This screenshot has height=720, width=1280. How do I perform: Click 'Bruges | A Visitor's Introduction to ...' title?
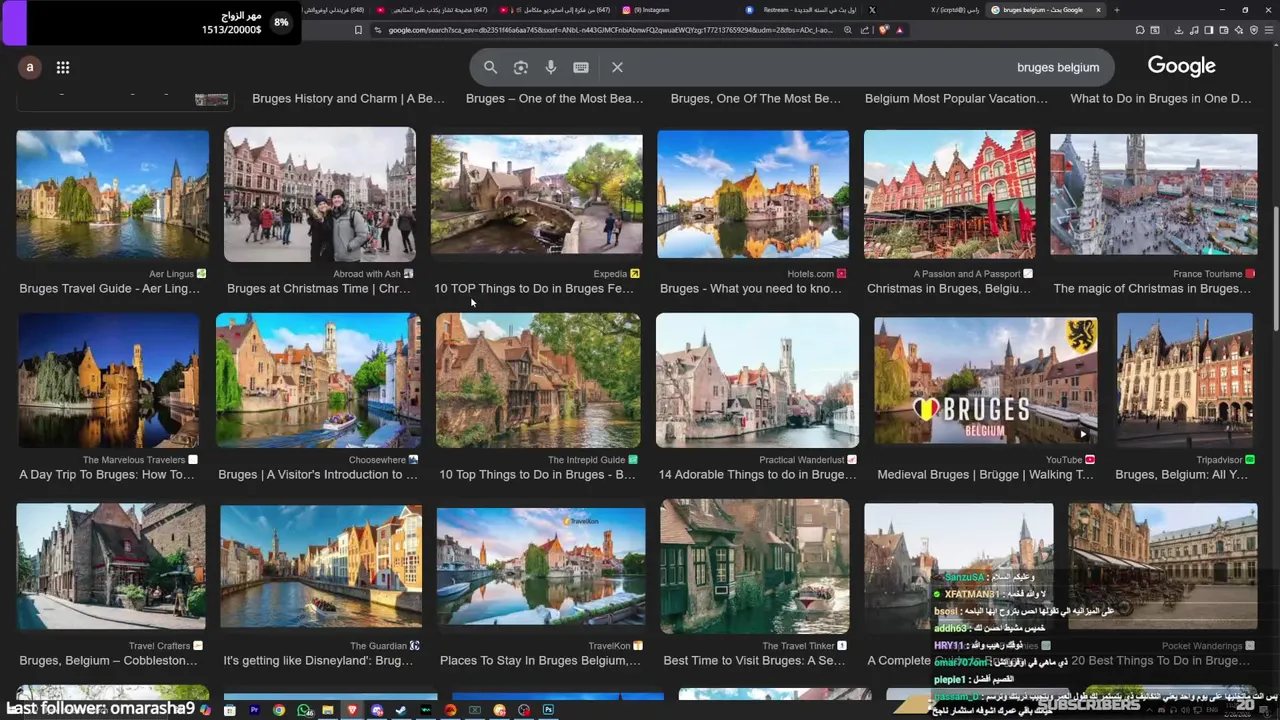click(x=318, y=475)
